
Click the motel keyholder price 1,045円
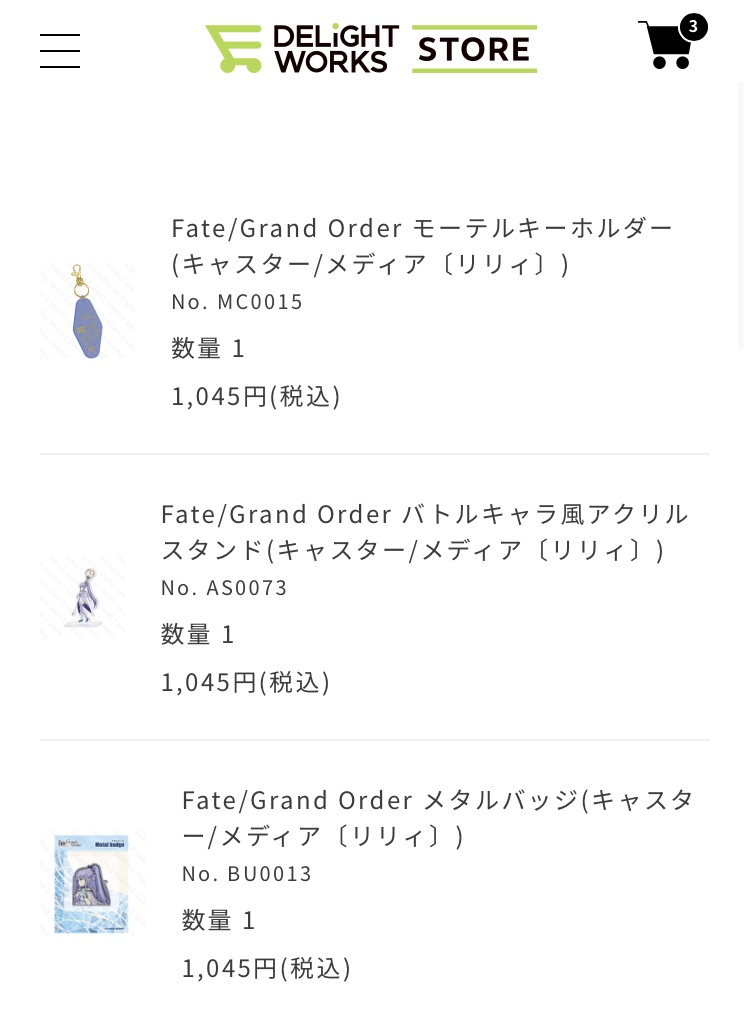(256, 397)
